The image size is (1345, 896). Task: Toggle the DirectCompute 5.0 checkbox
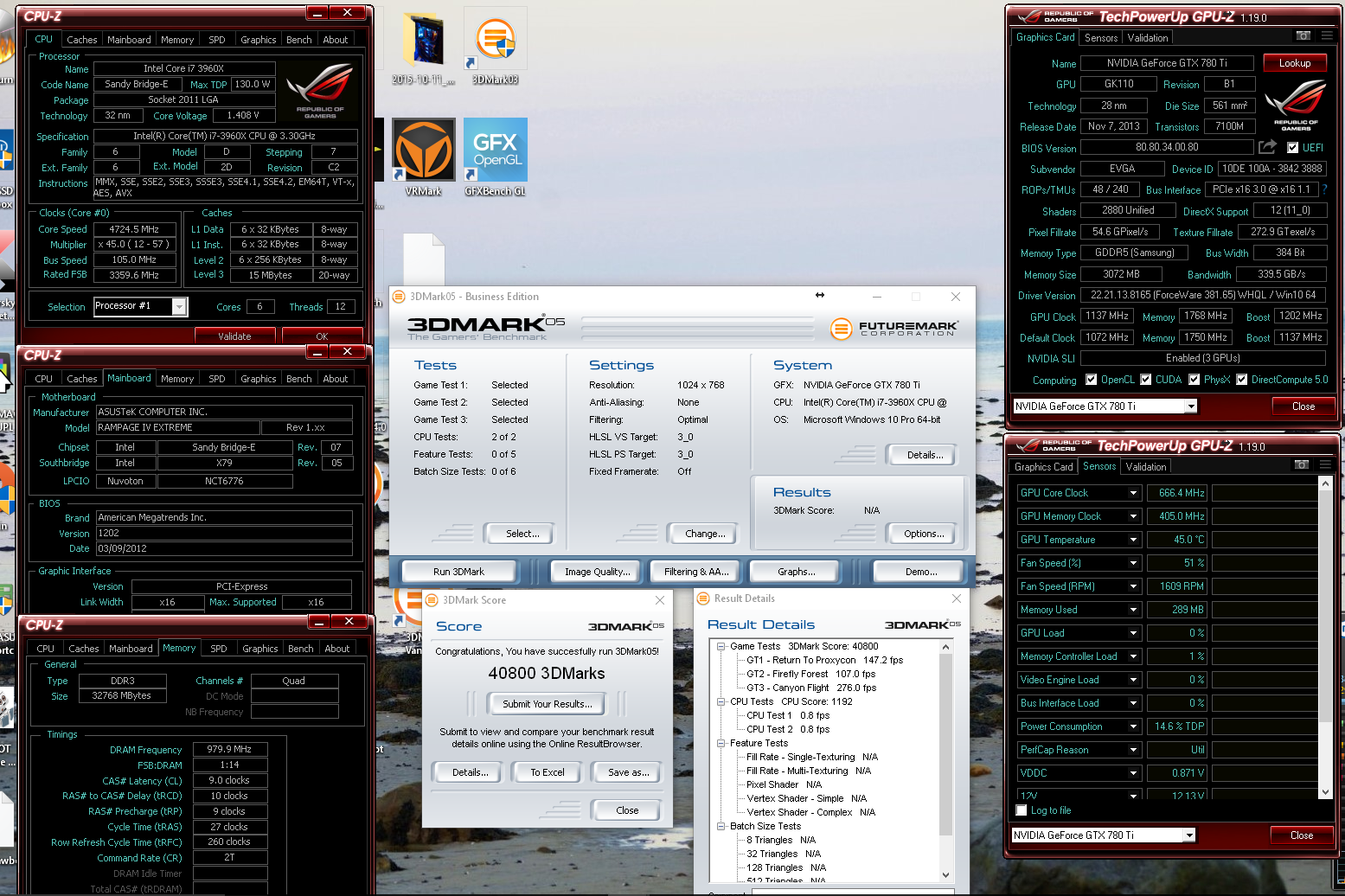(x=1241, y=380)
